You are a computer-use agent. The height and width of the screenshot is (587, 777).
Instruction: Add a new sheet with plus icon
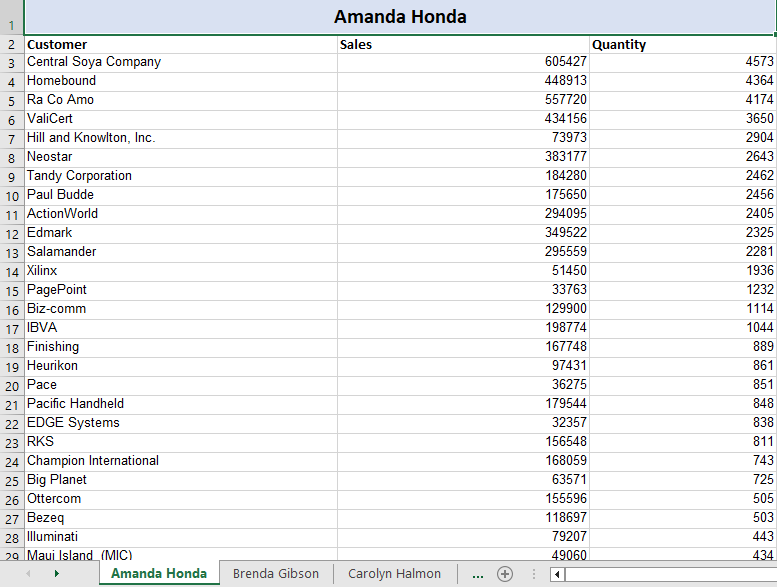click(x=504, y=574)
